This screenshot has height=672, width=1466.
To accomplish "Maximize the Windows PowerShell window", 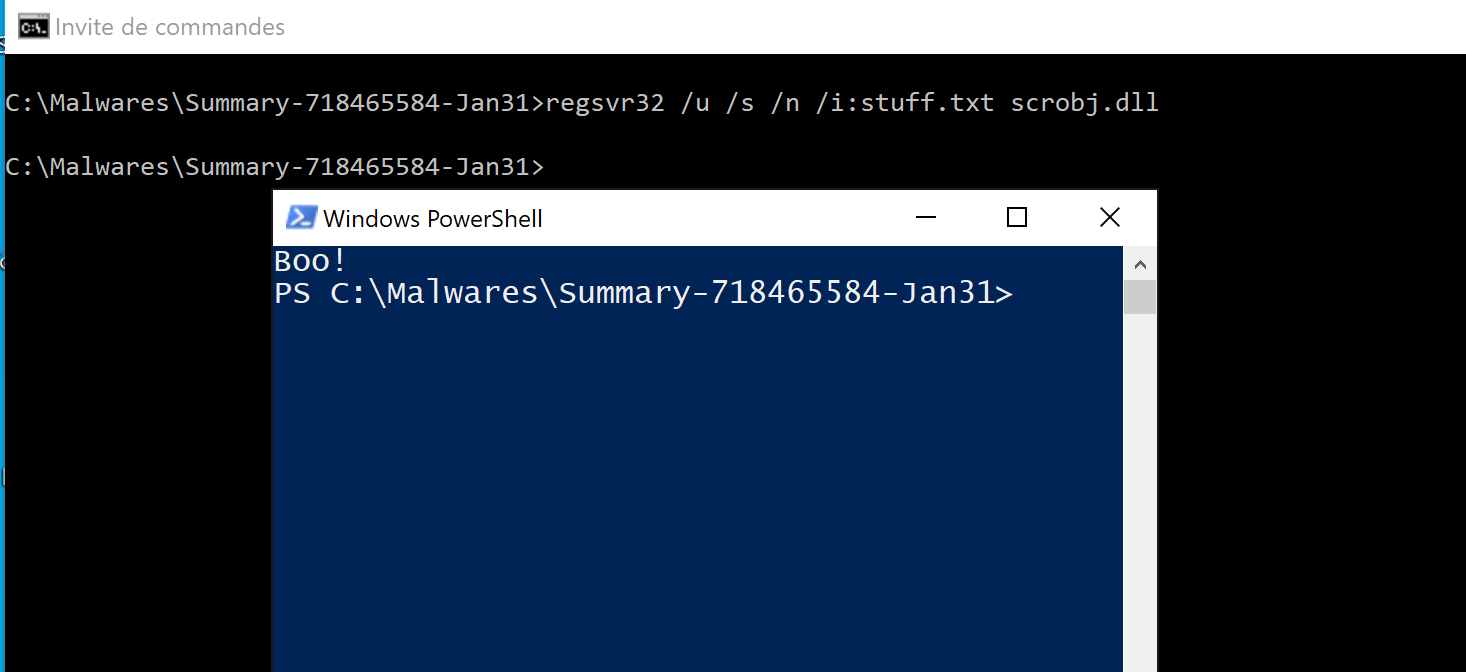I will 1017,217.
